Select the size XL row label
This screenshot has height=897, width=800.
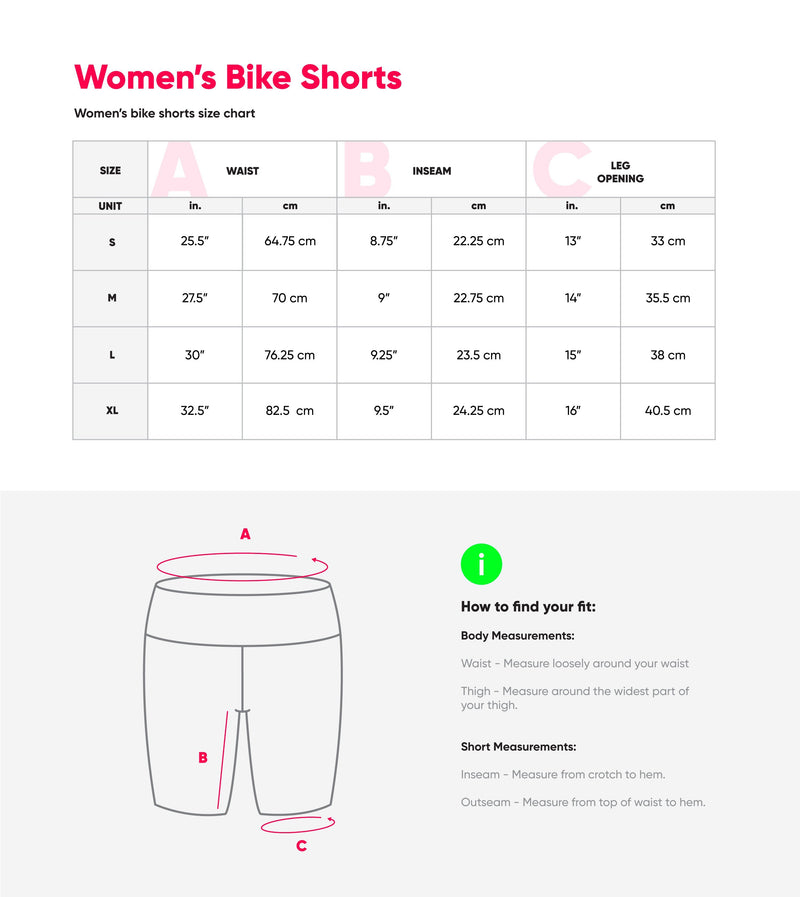(x=112, y=410)
